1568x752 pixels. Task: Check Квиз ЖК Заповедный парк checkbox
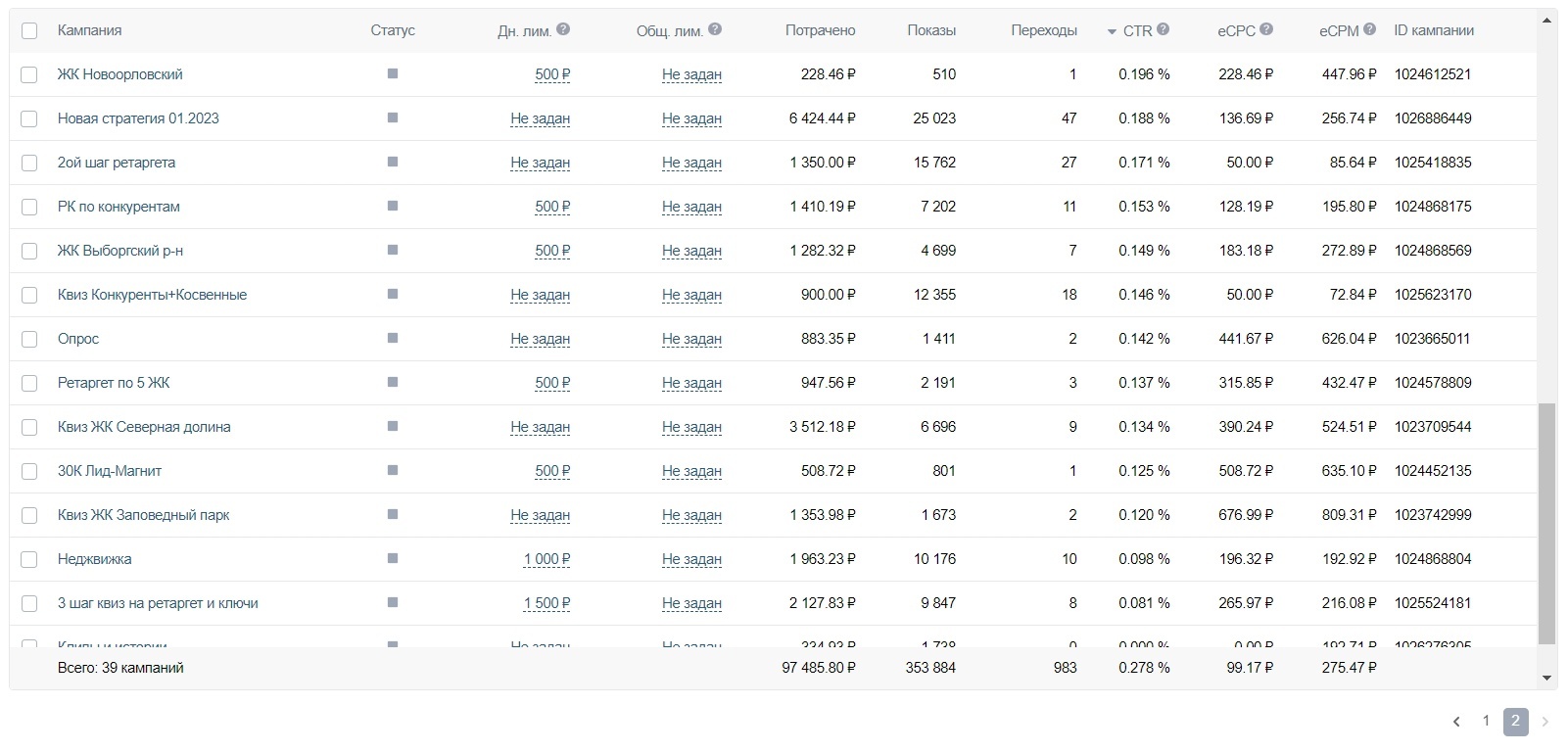[29, 515]
